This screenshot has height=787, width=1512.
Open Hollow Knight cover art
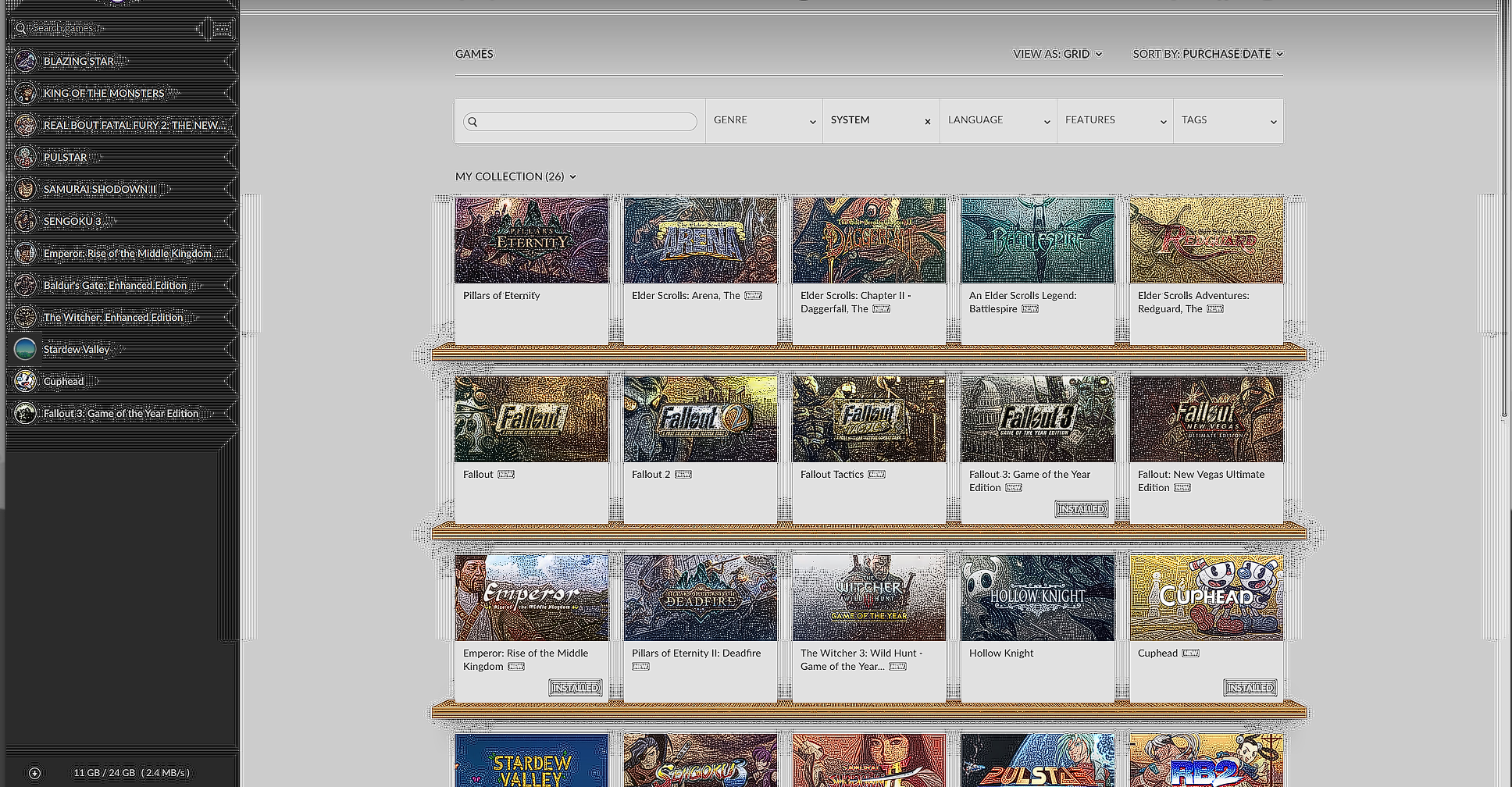click(x=1038, y=598)
